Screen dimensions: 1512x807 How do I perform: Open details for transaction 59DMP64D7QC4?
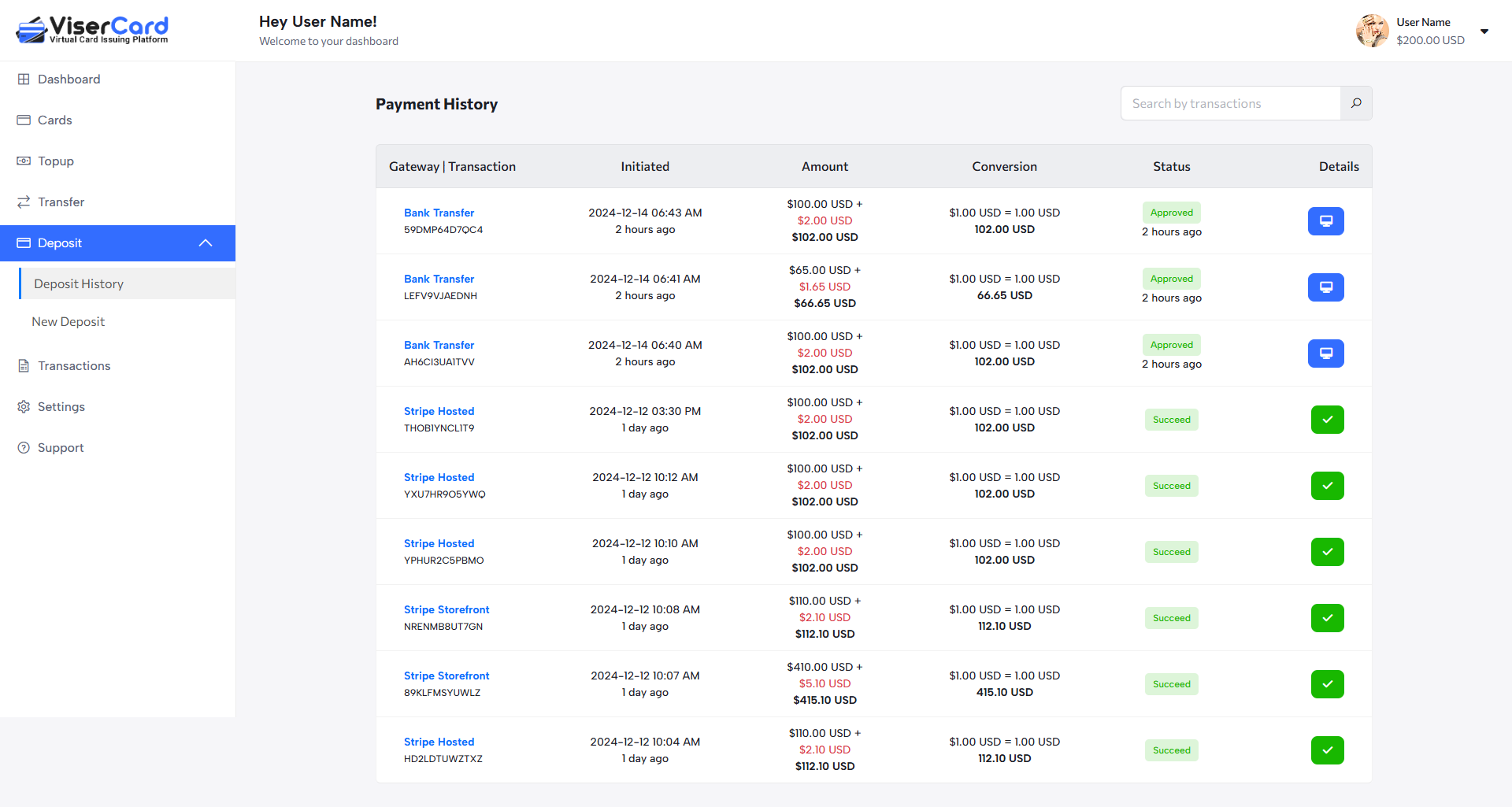(x=1325, y=221)
